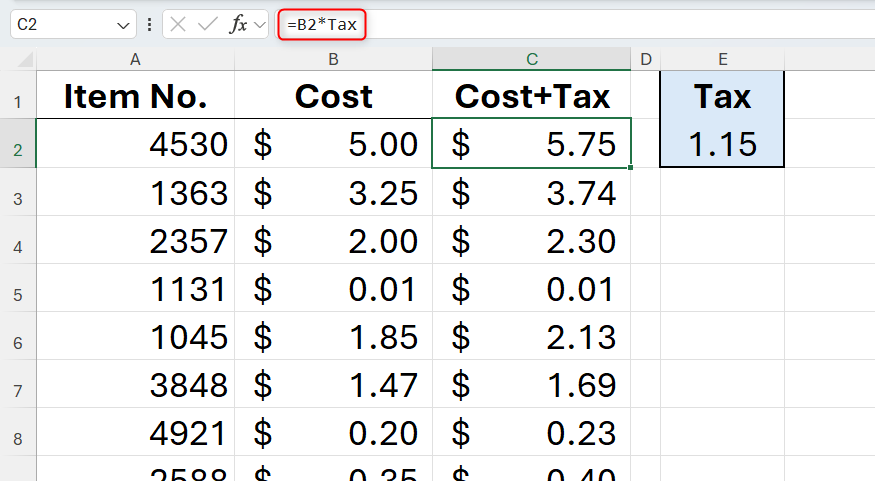
Task: Click the 'Tax' header cell
Action: click(x=722, y=95)
